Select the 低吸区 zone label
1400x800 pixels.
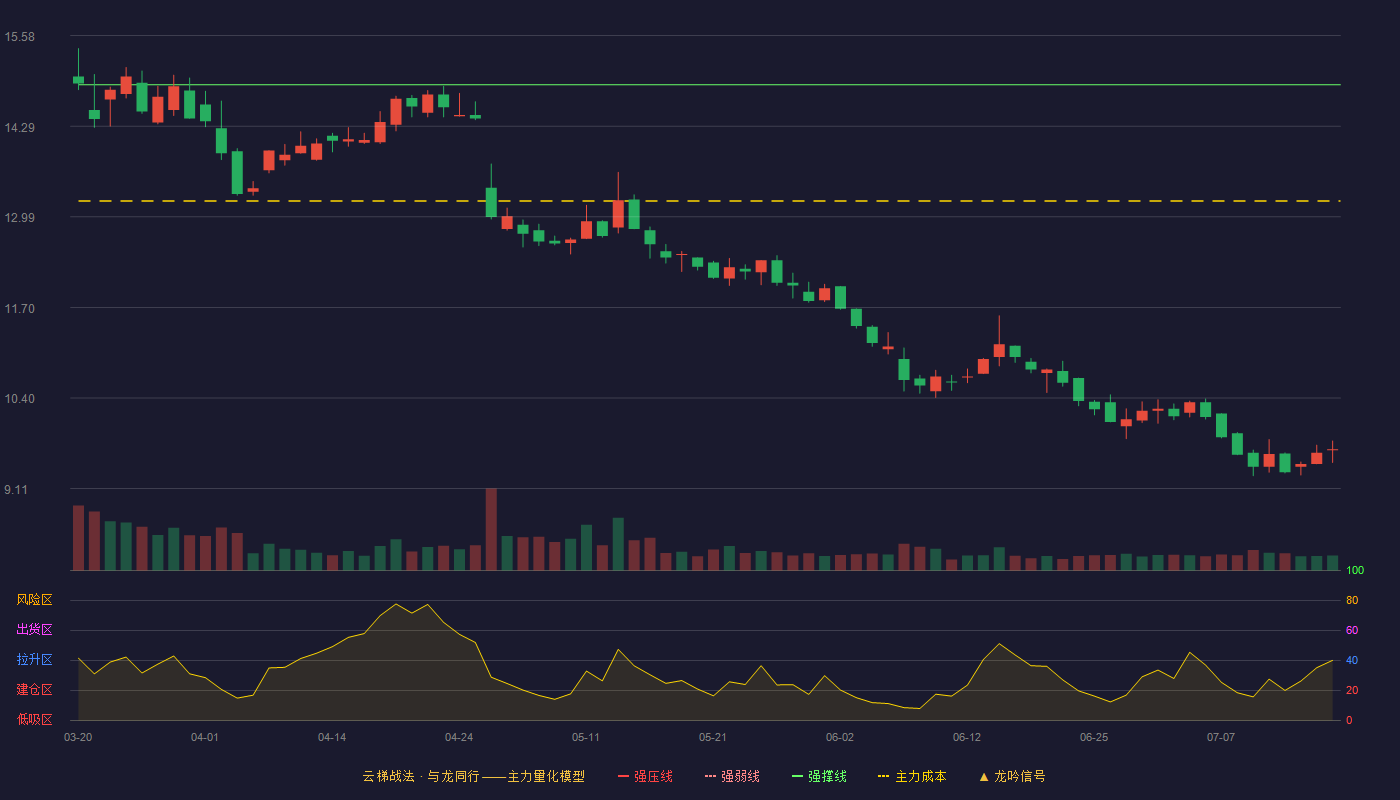coord(34,720)
